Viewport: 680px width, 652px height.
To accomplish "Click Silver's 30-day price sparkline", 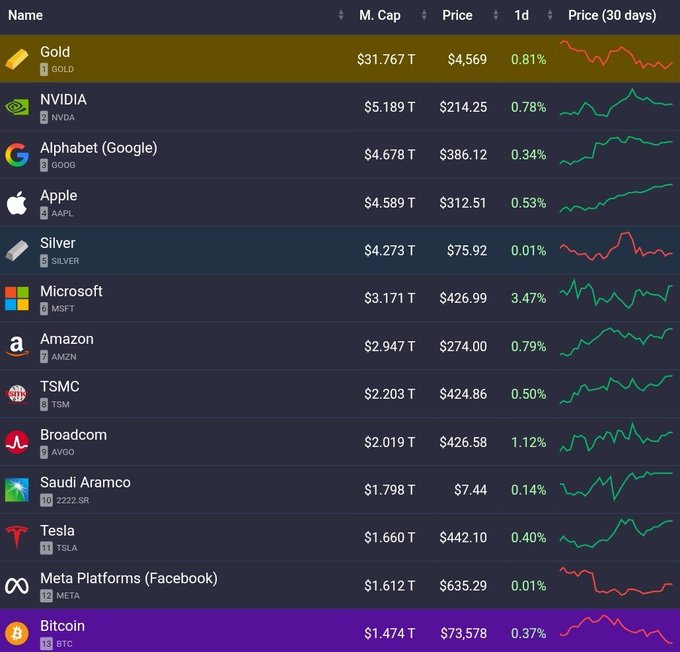I will coord(616,246).
